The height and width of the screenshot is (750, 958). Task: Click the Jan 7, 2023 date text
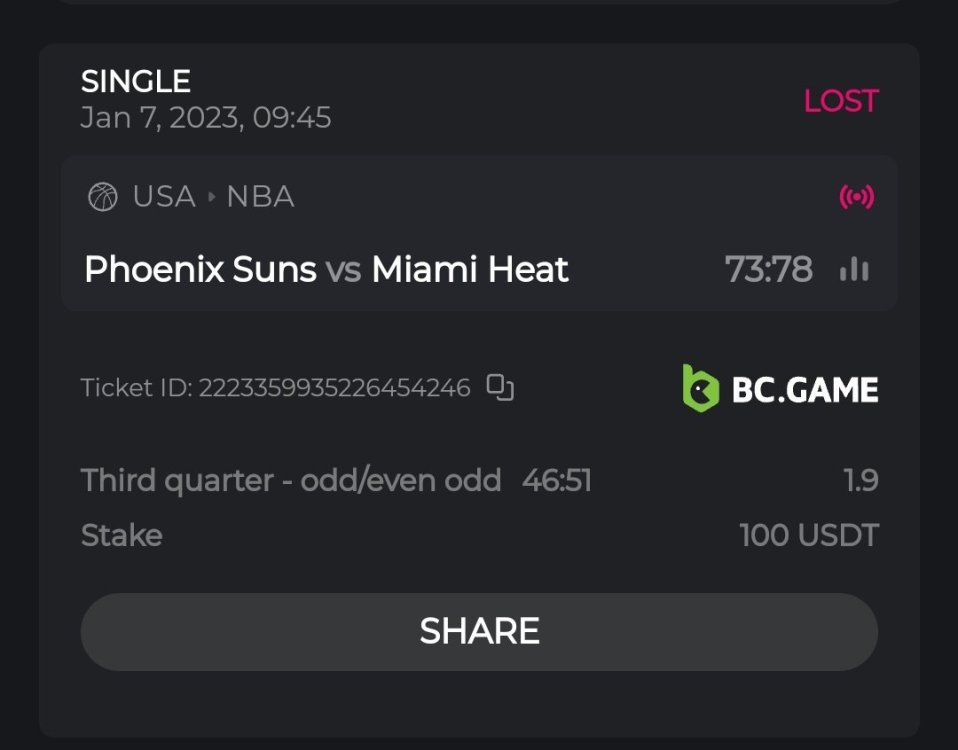pyautogui.click(x=205, y=118)
